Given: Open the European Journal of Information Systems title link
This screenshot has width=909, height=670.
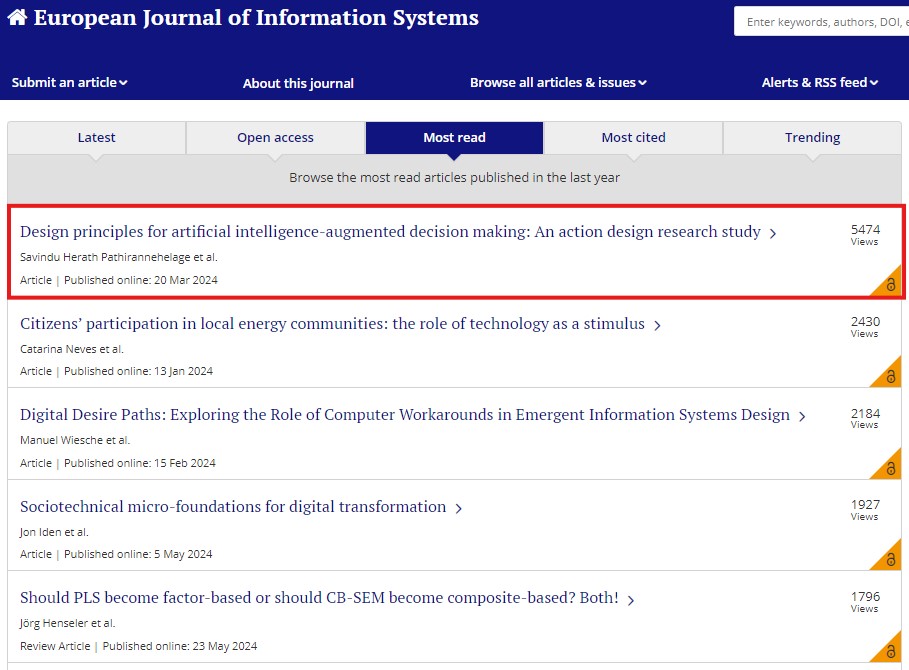Looking at the screenshot, I should pos(256,17).
